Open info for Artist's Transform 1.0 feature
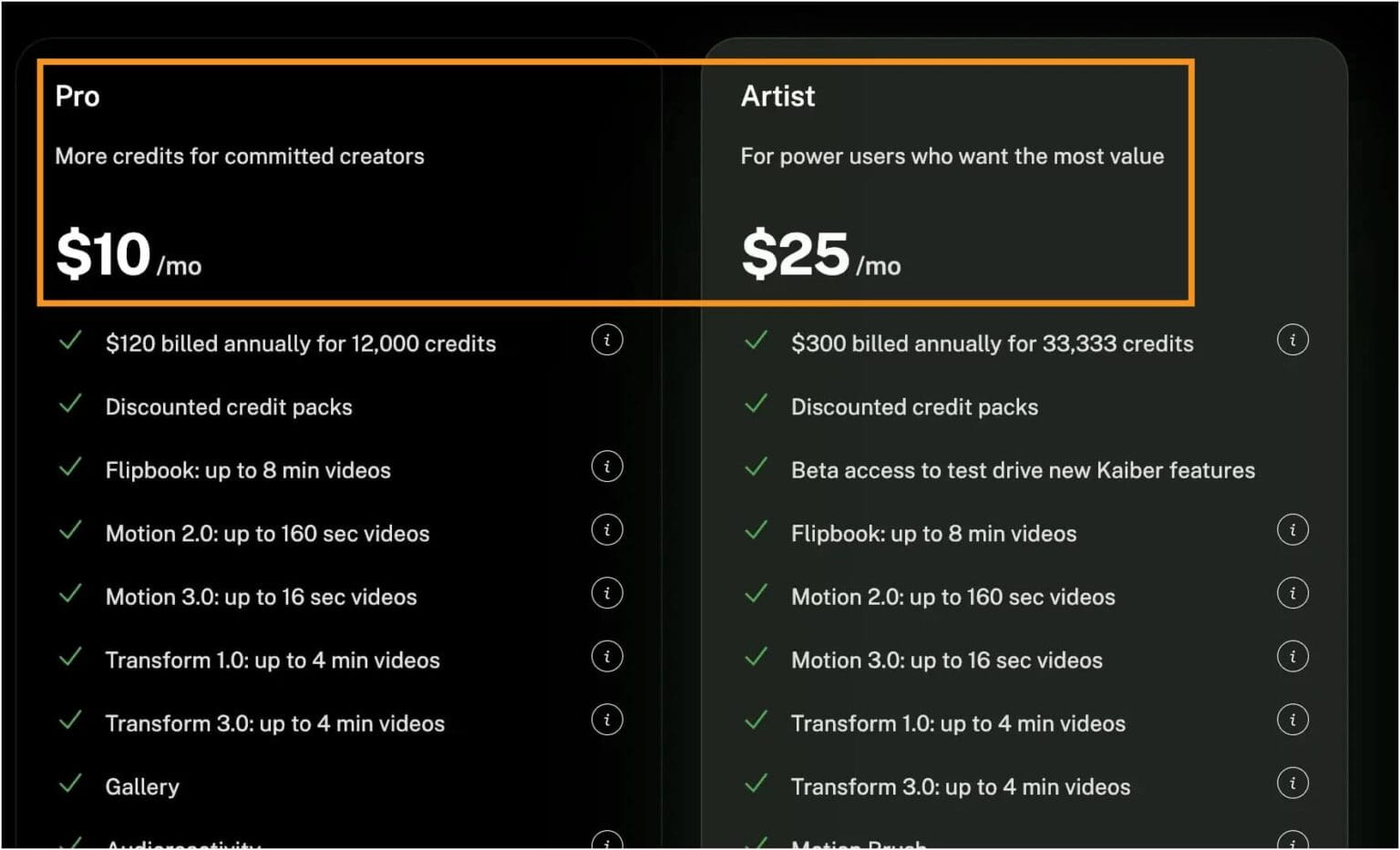1400x850 pixels. pos(1292,720)
